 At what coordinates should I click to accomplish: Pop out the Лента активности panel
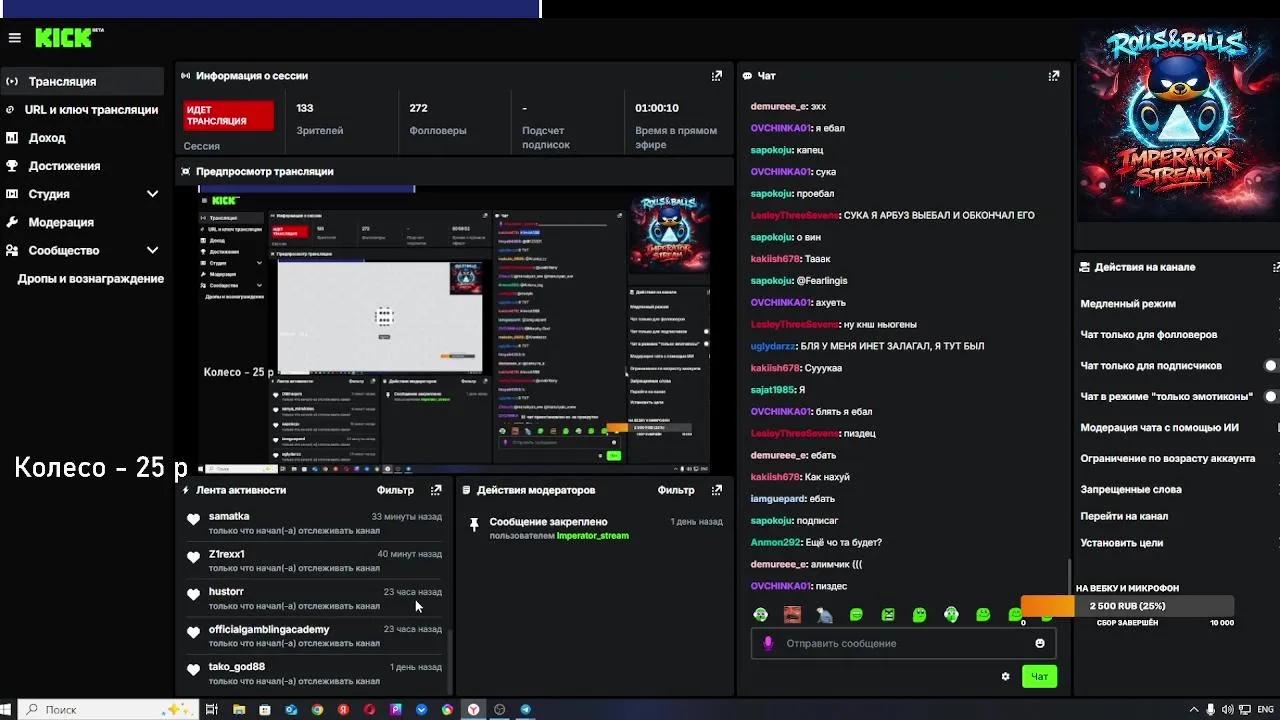pos(436,490)
